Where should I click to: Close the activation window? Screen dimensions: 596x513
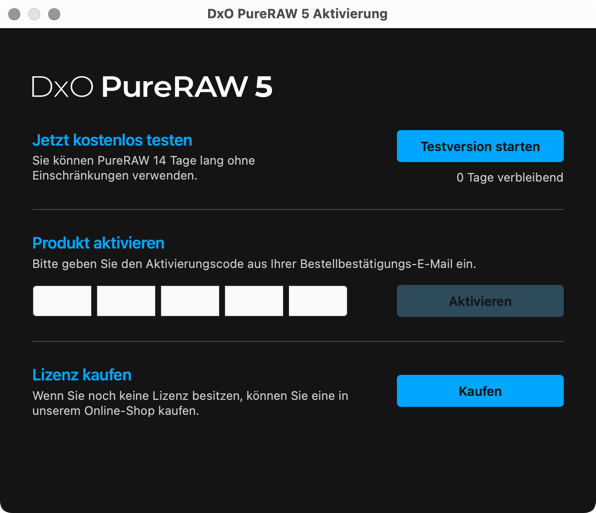click(x=14, y=14)
